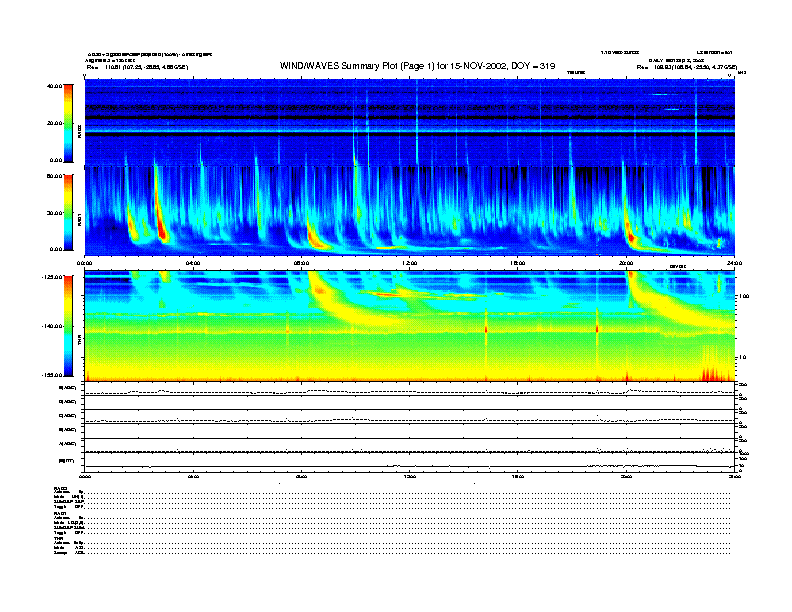Click 20:00 tick label under RAD1 spectrogram
This screenshot has width=792, height=612.
pyautogui.click(x=626, y=263)
